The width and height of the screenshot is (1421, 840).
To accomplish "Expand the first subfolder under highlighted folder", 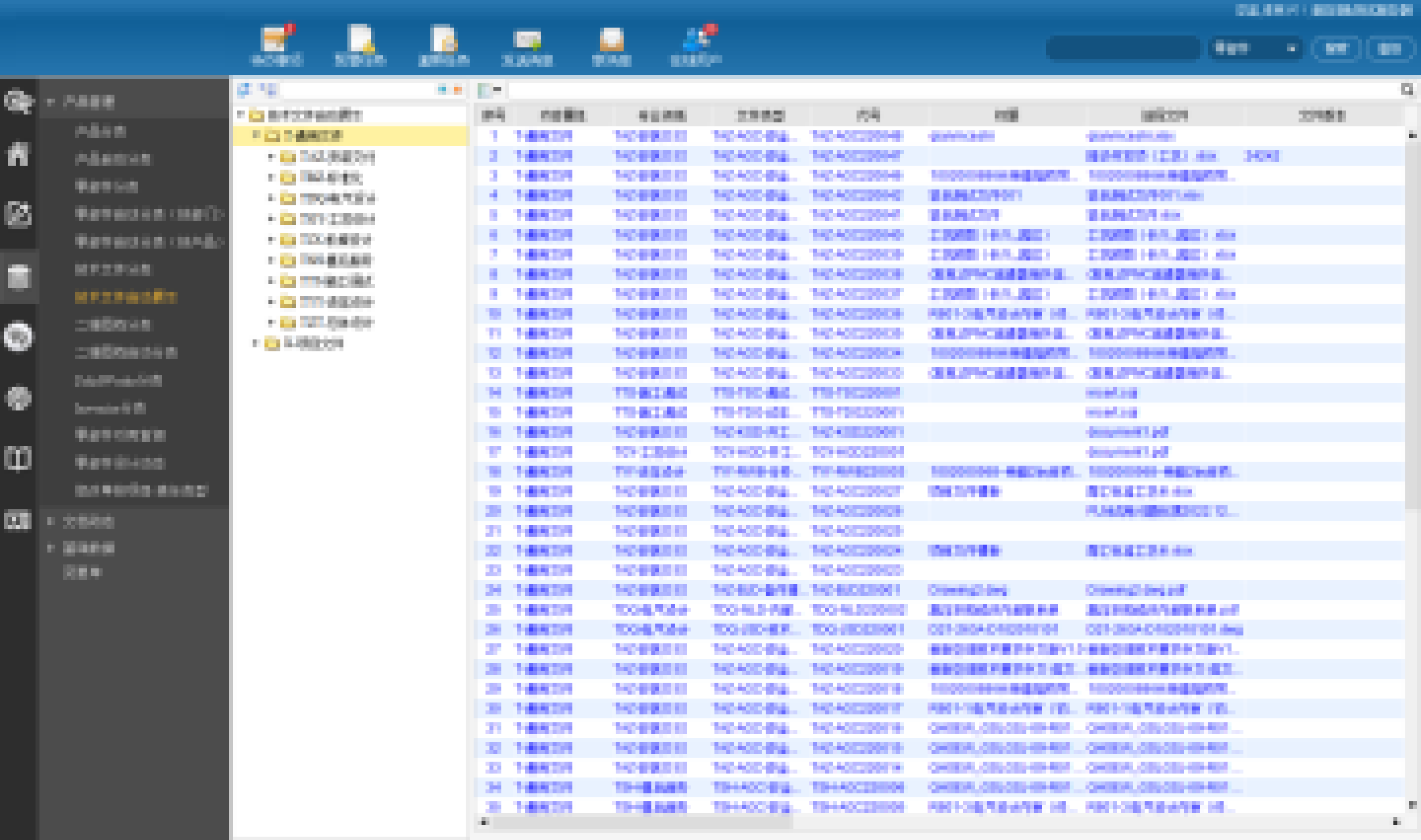I will point(271,157).
